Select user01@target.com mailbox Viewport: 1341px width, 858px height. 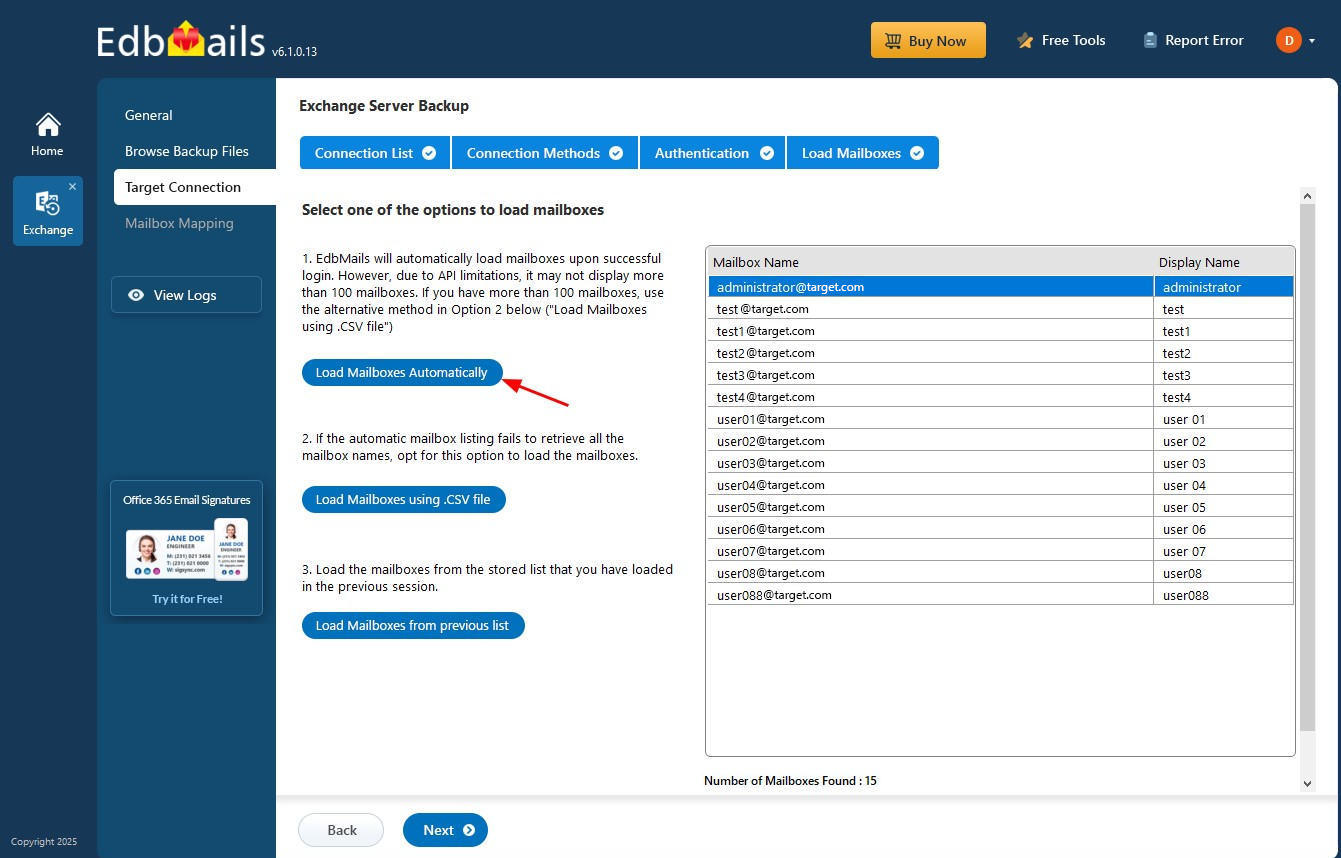coord(1001,419)
